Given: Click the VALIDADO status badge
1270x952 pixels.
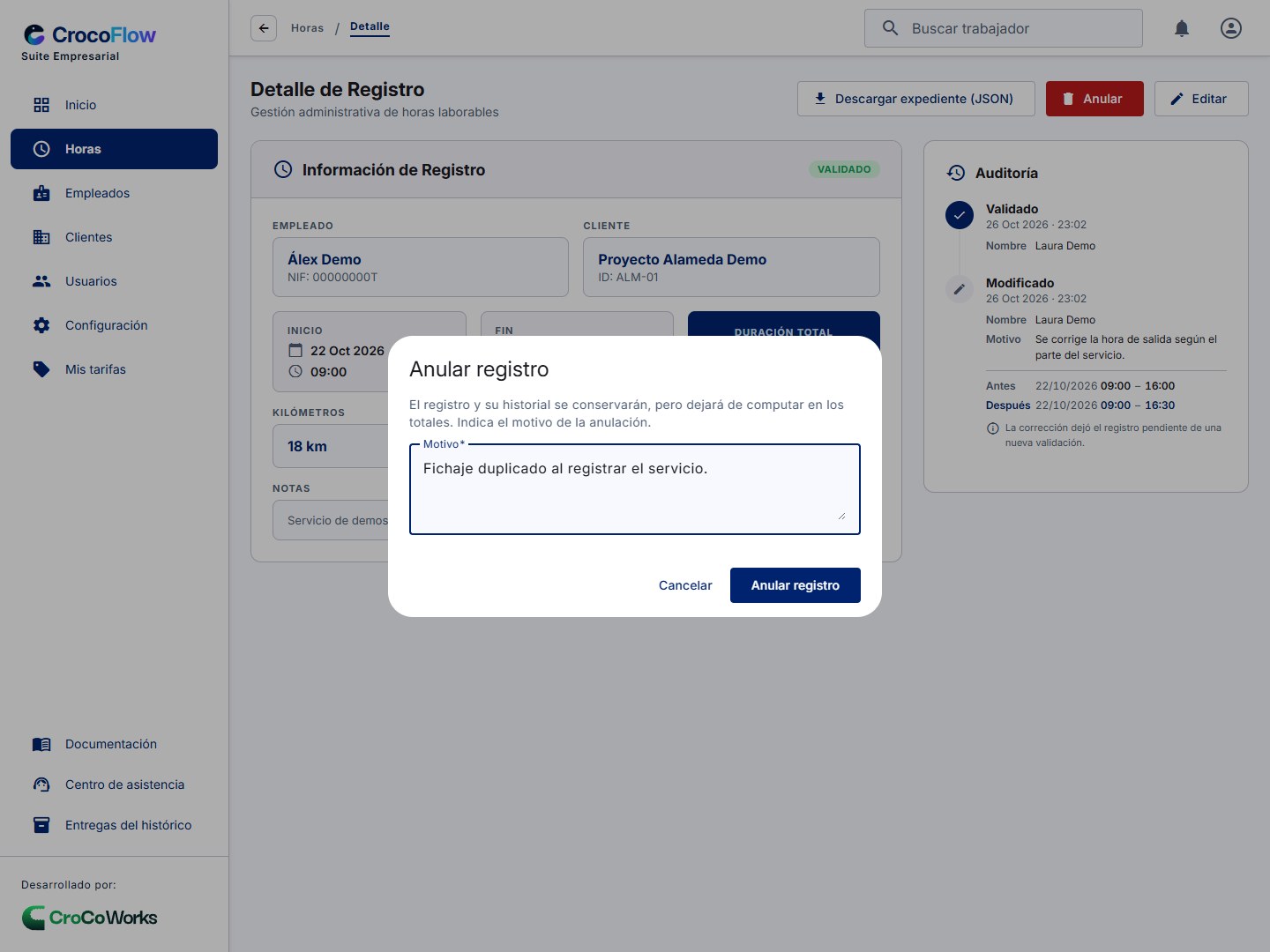Looking at the screenshot, I should point(844,169).
